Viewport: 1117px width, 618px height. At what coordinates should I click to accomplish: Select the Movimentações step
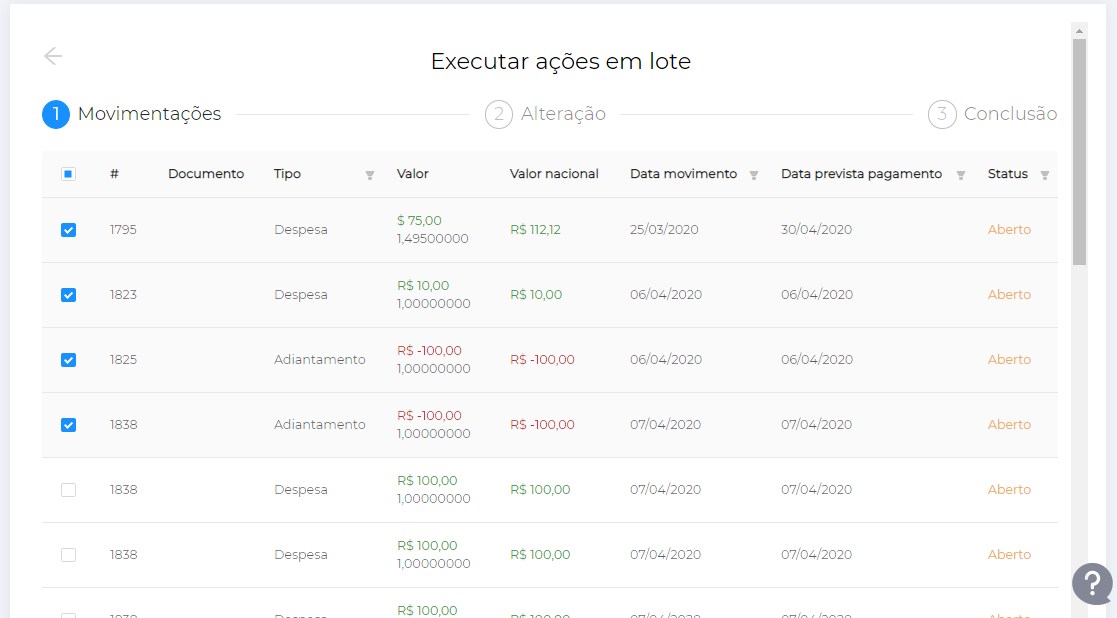149,114
